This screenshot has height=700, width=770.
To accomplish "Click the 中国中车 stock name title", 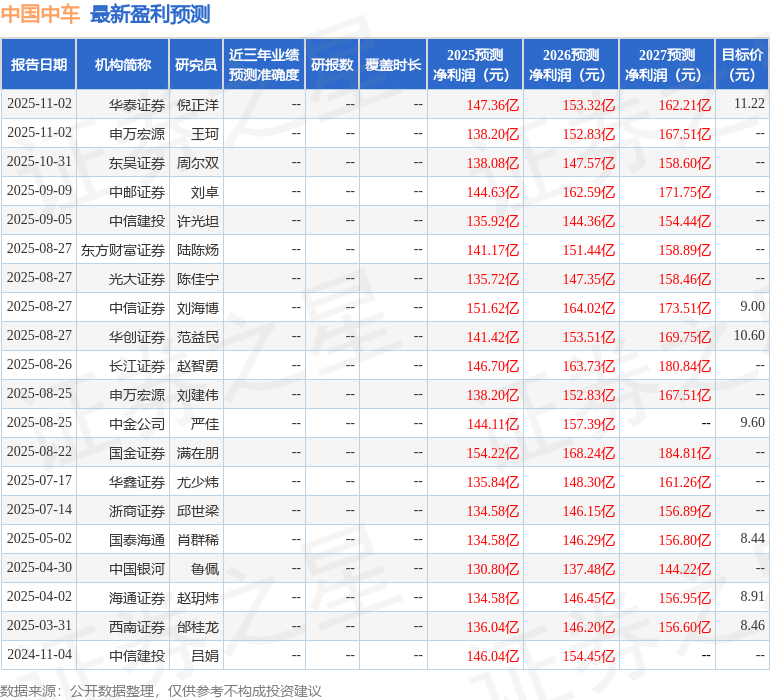I will click(x=41, y=14).
